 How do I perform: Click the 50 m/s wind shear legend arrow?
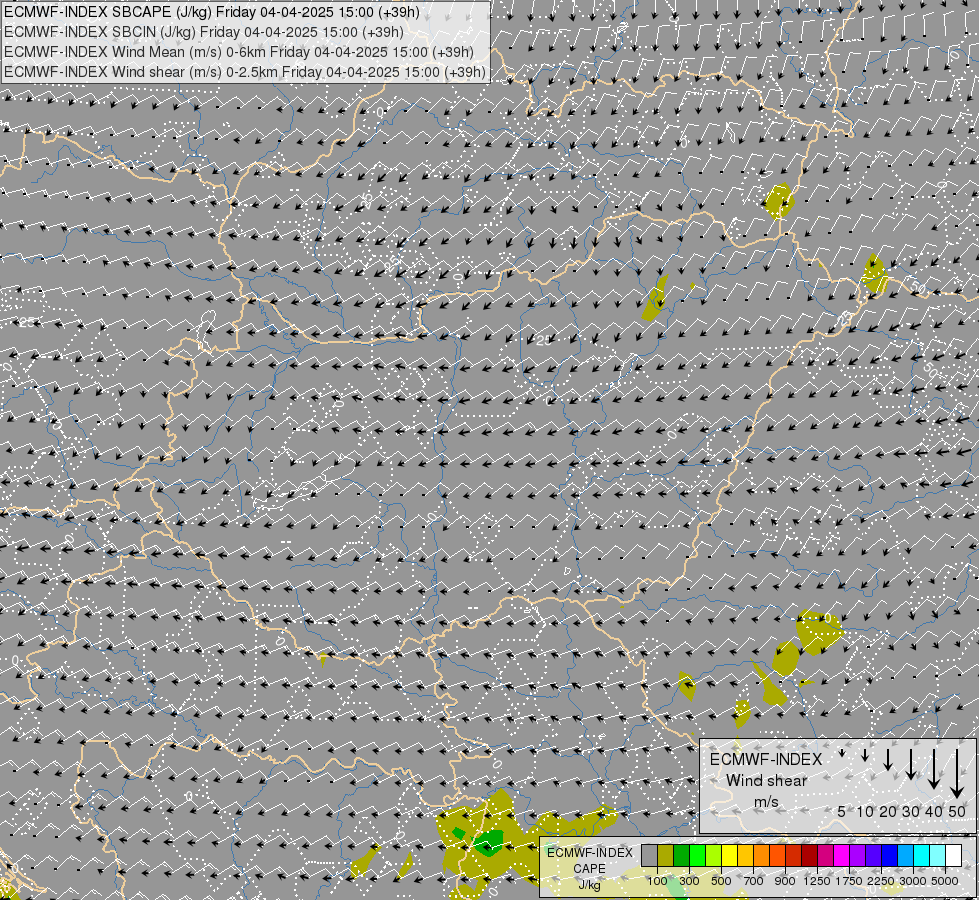957,774
